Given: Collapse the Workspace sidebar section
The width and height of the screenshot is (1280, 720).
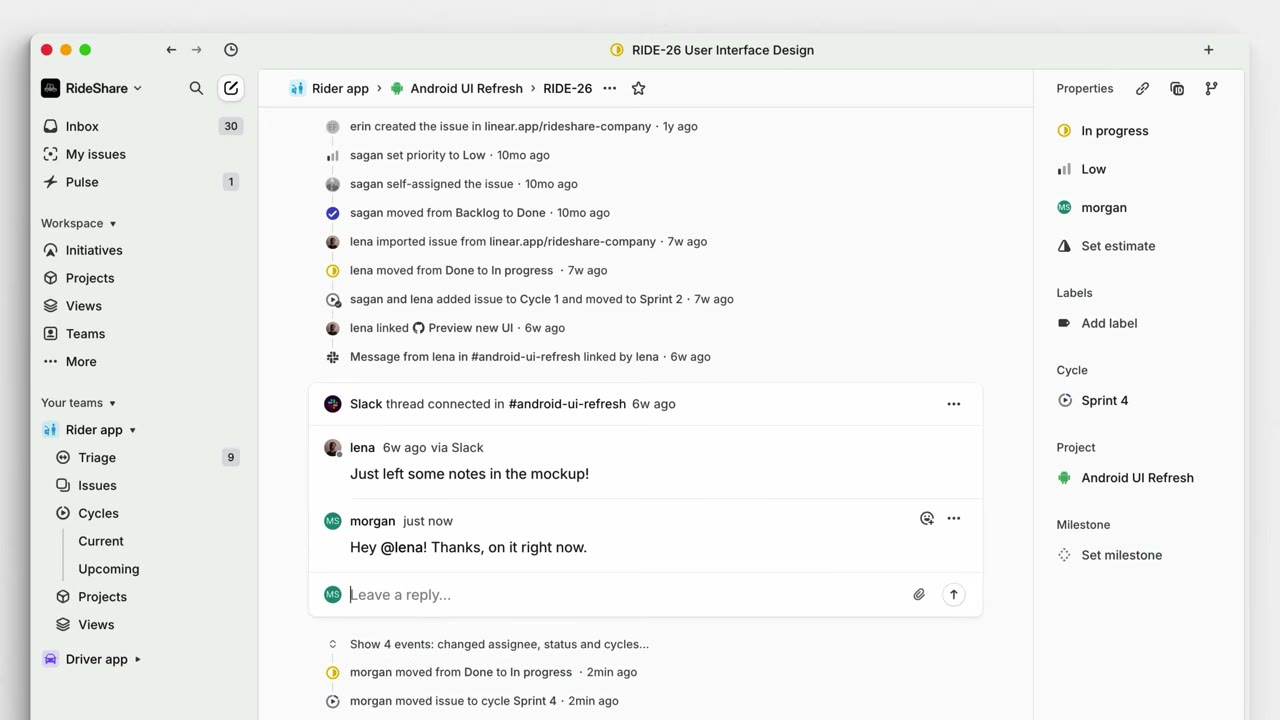Looking at the screenshot, I should point(79,223).
